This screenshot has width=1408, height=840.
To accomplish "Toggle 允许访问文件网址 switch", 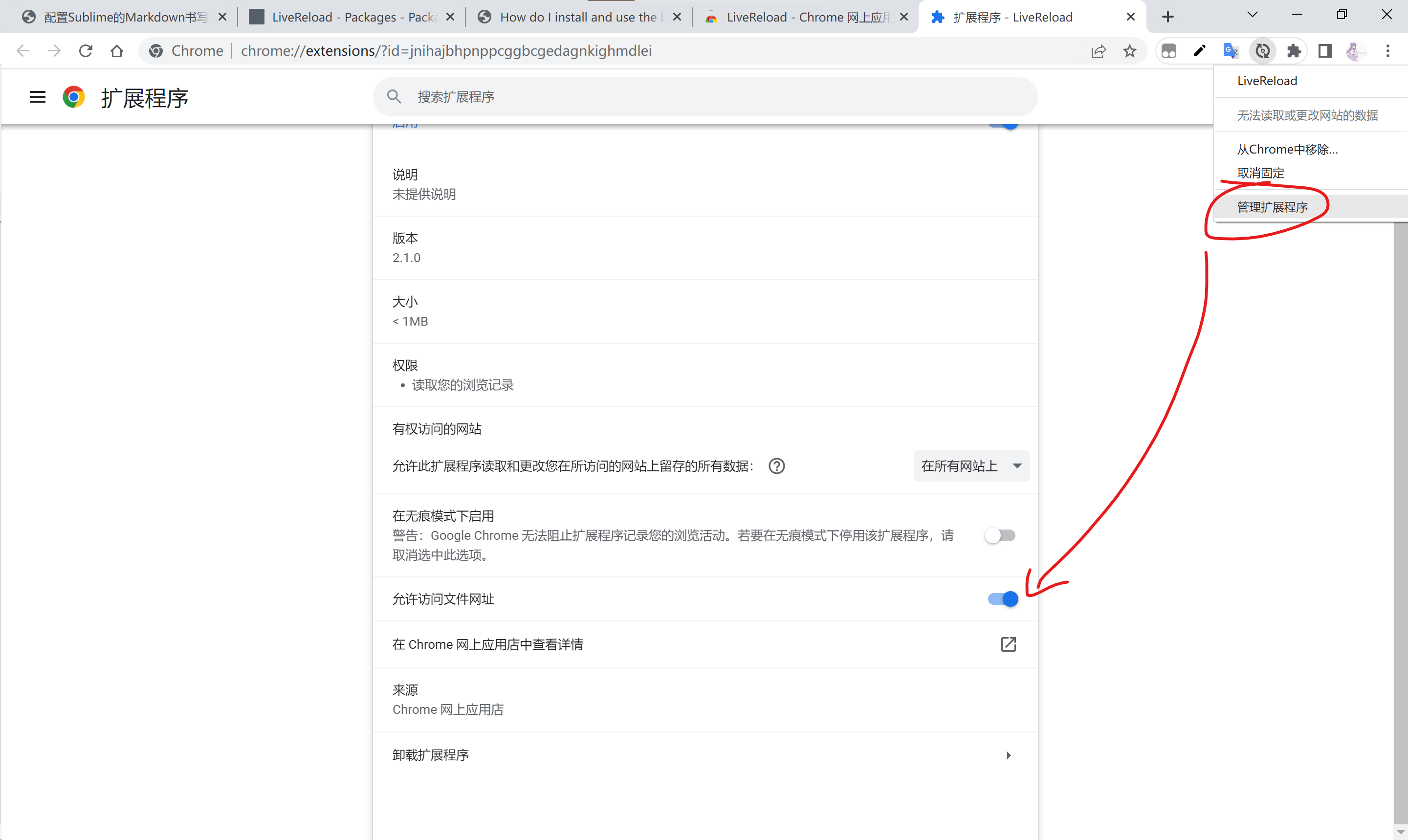I will 1003,599.
